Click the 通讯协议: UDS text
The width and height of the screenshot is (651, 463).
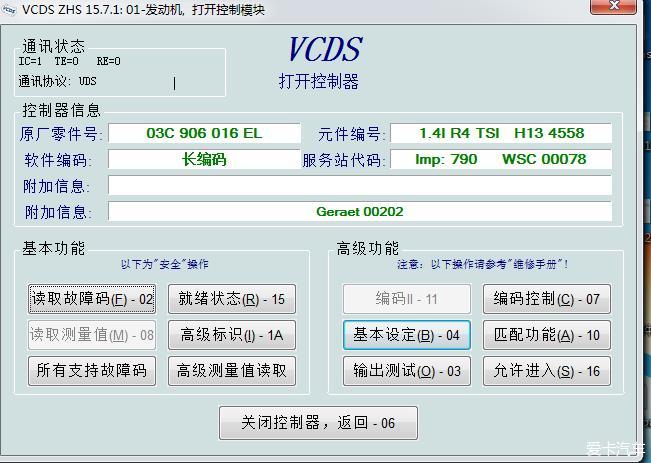pyautogui.click(x=57, y=81)
